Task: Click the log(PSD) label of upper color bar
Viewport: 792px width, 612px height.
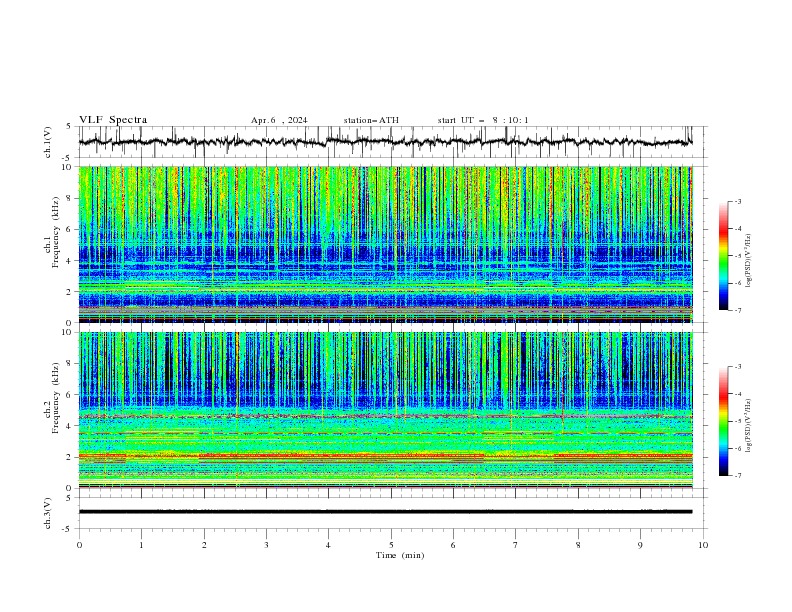Action: pyautogui.click(x=748, y=261)
